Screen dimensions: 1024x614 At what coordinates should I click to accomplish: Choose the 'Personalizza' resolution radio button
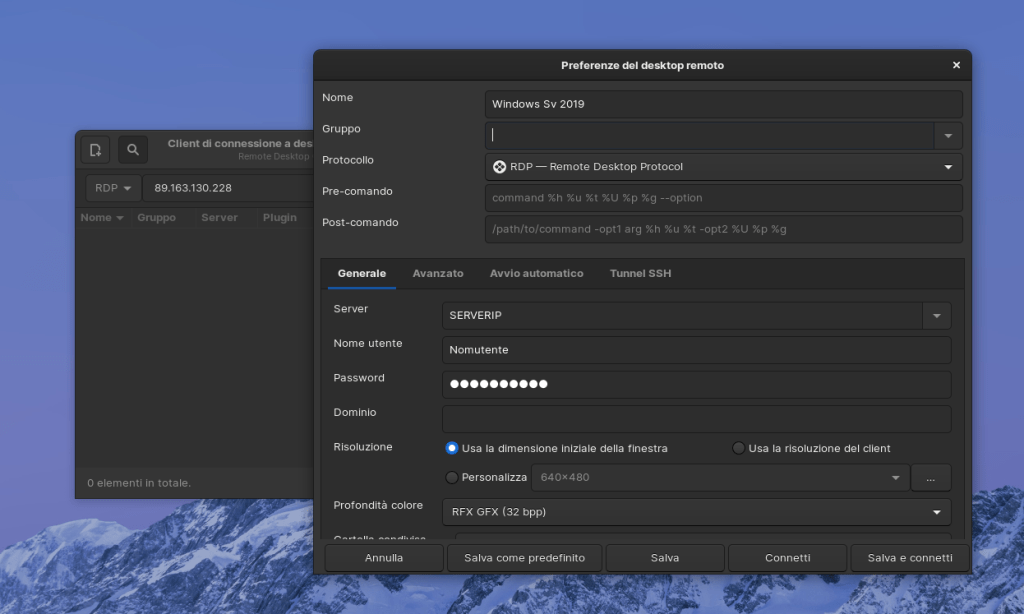[x=452, y=478]
